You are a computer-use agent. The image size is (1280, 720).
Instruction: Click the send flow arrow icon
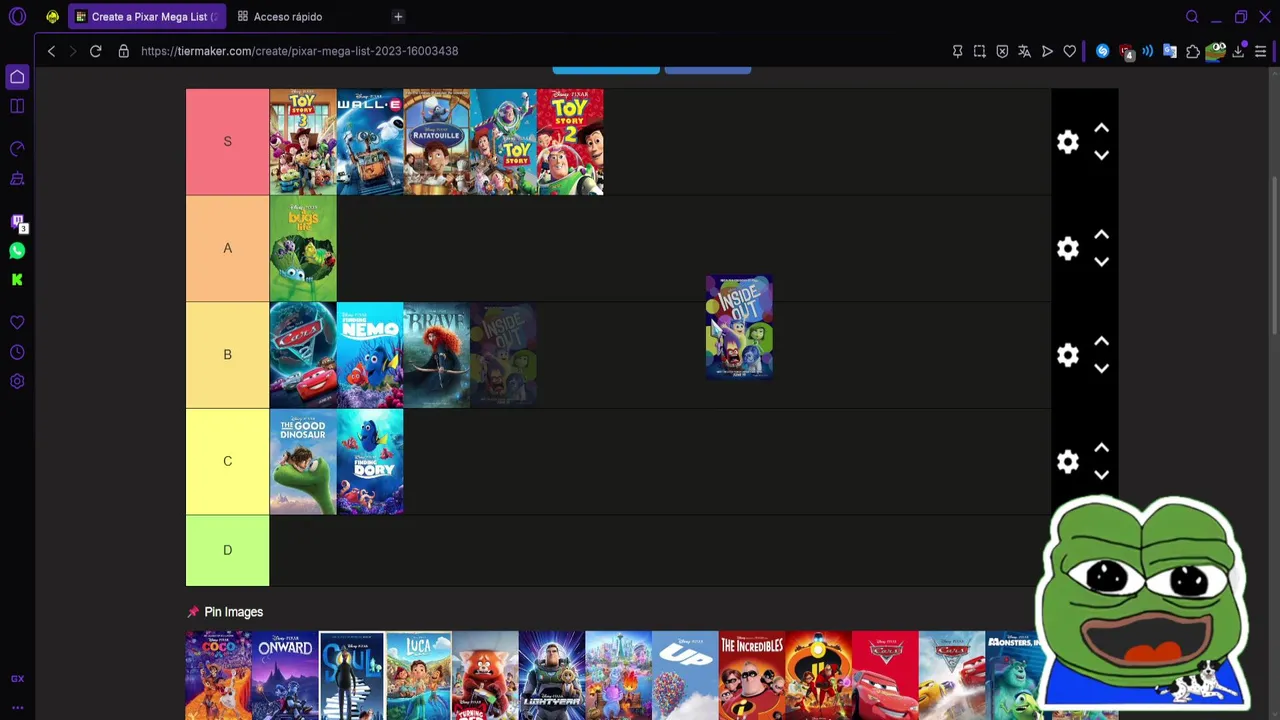[1047, 51]
